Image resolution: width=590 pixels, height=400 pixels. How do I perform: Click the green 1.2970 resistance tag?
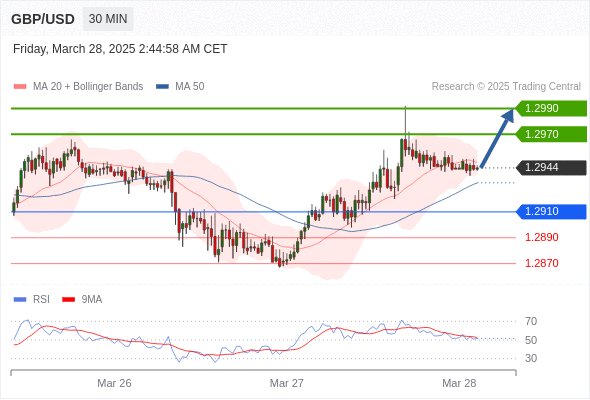point(551,134)
